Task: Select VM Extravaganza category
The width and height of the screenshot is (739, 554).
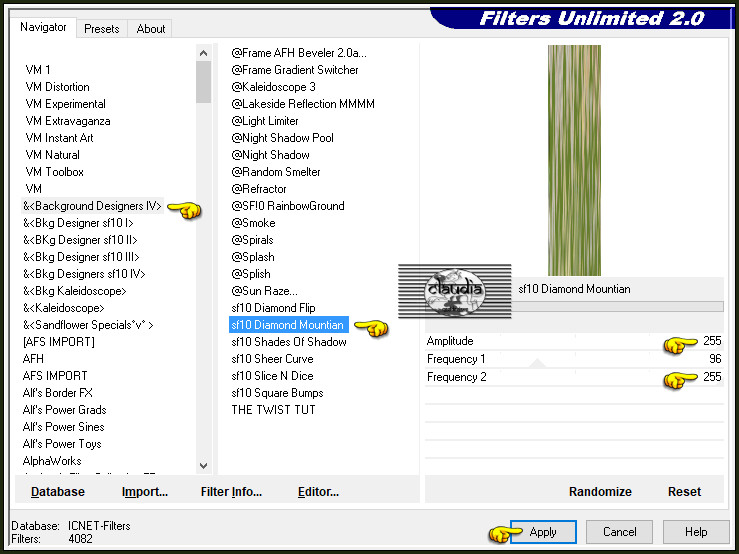Action: [68, 121]
